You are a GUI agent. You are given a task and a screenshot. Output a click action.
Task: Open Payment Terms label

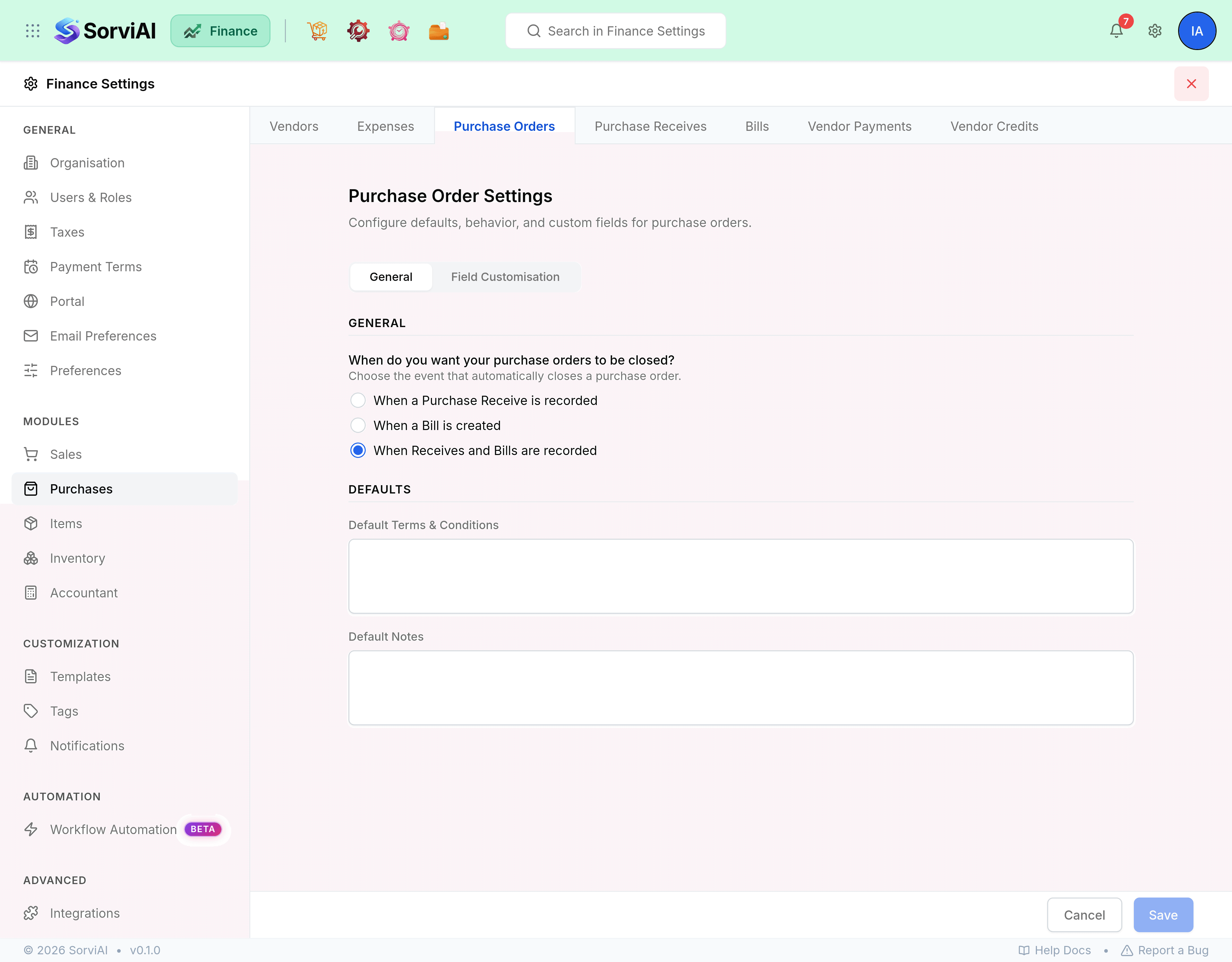tap(96, 267)
